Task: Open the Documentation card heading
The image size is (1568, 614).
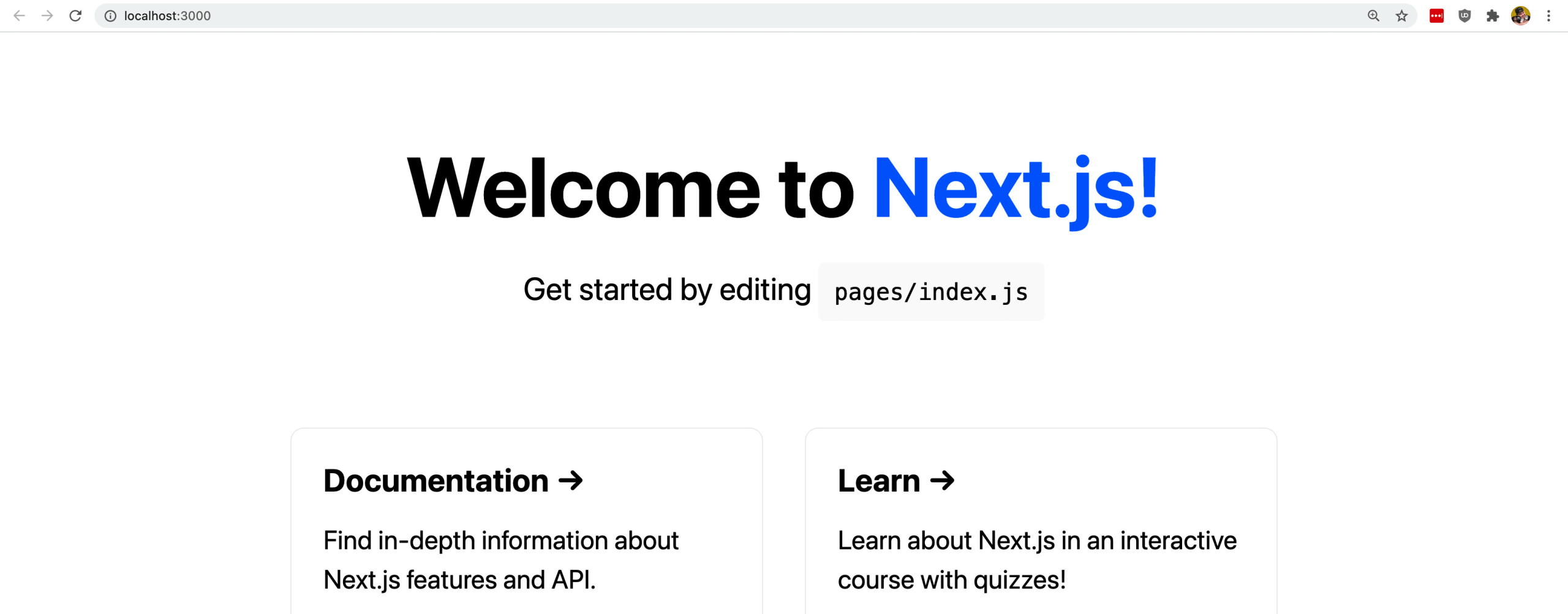Action: 453,481
